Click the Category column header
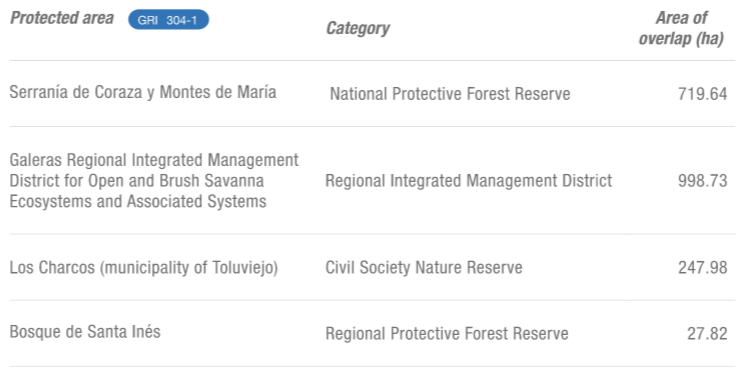749x376 pixels. 358,29
